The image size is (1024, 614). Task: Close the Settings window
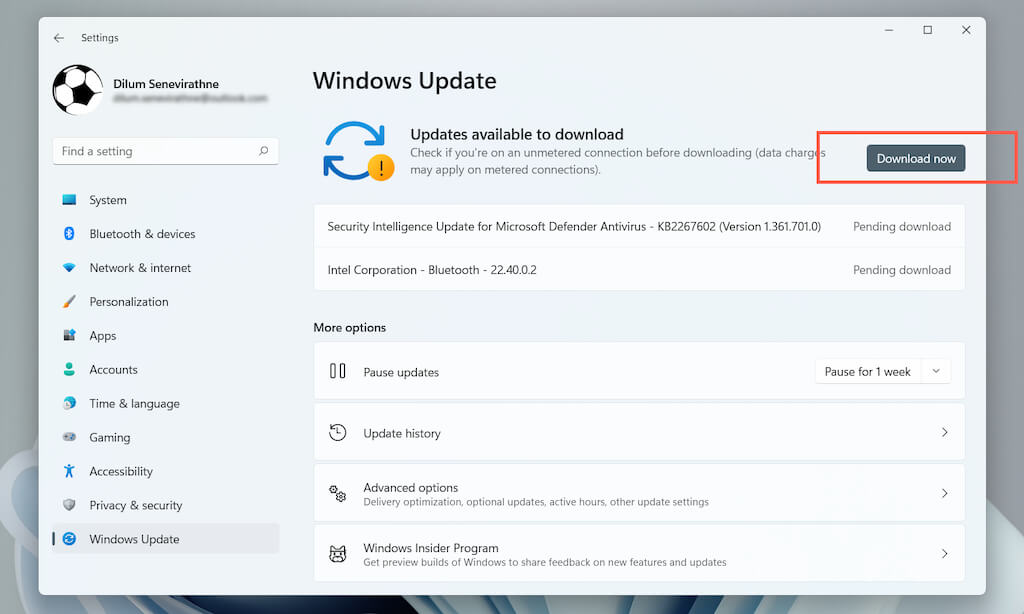click(966, 30)
